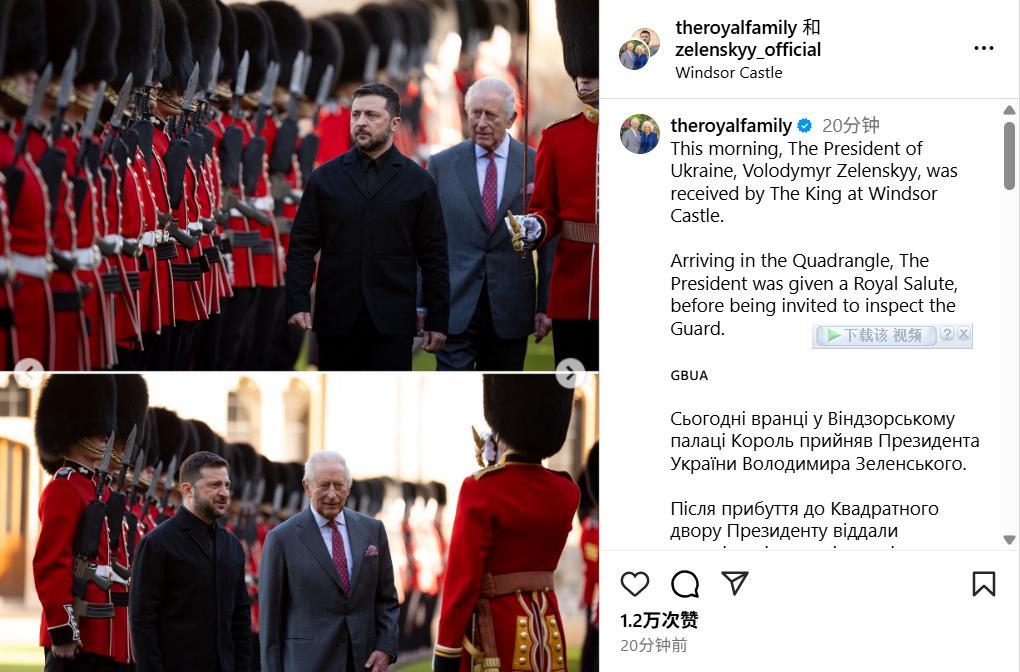1020x672 pixels.
Task: Open comments with the speech bubble icon
Action: click(685, 584)
